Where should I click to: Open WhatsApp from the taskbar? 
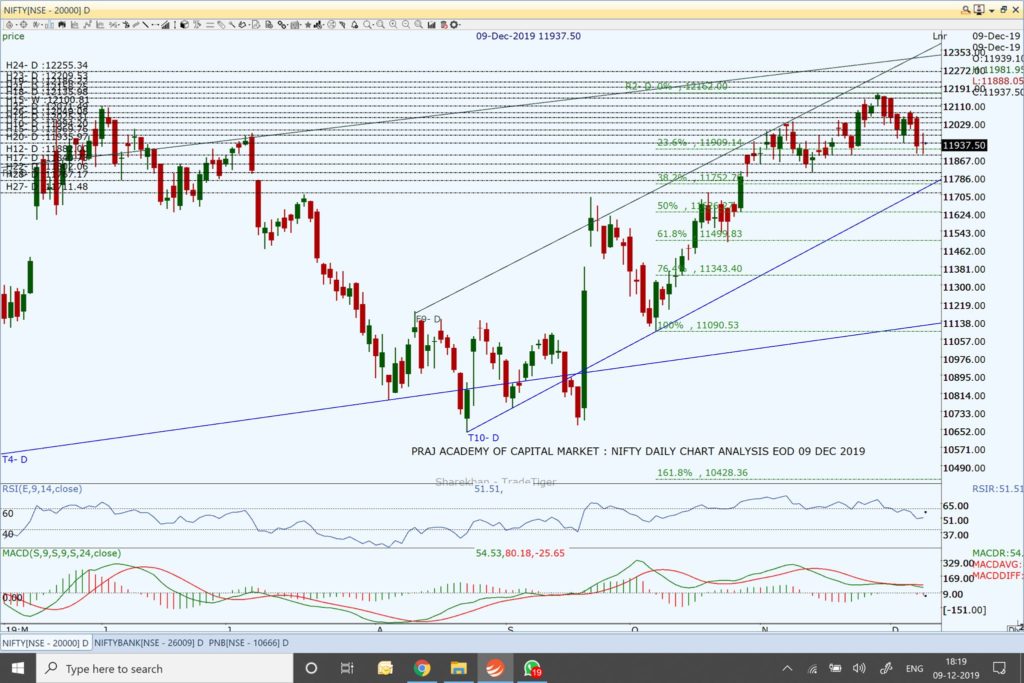pos(532,668)
